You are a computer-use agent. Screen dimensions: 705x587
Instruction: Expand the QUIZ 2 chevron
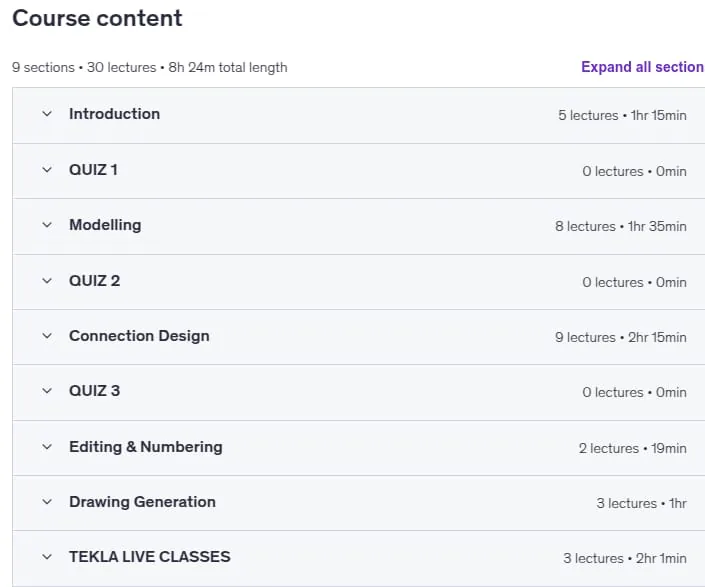pyautogui.click(x=47, y=281)
